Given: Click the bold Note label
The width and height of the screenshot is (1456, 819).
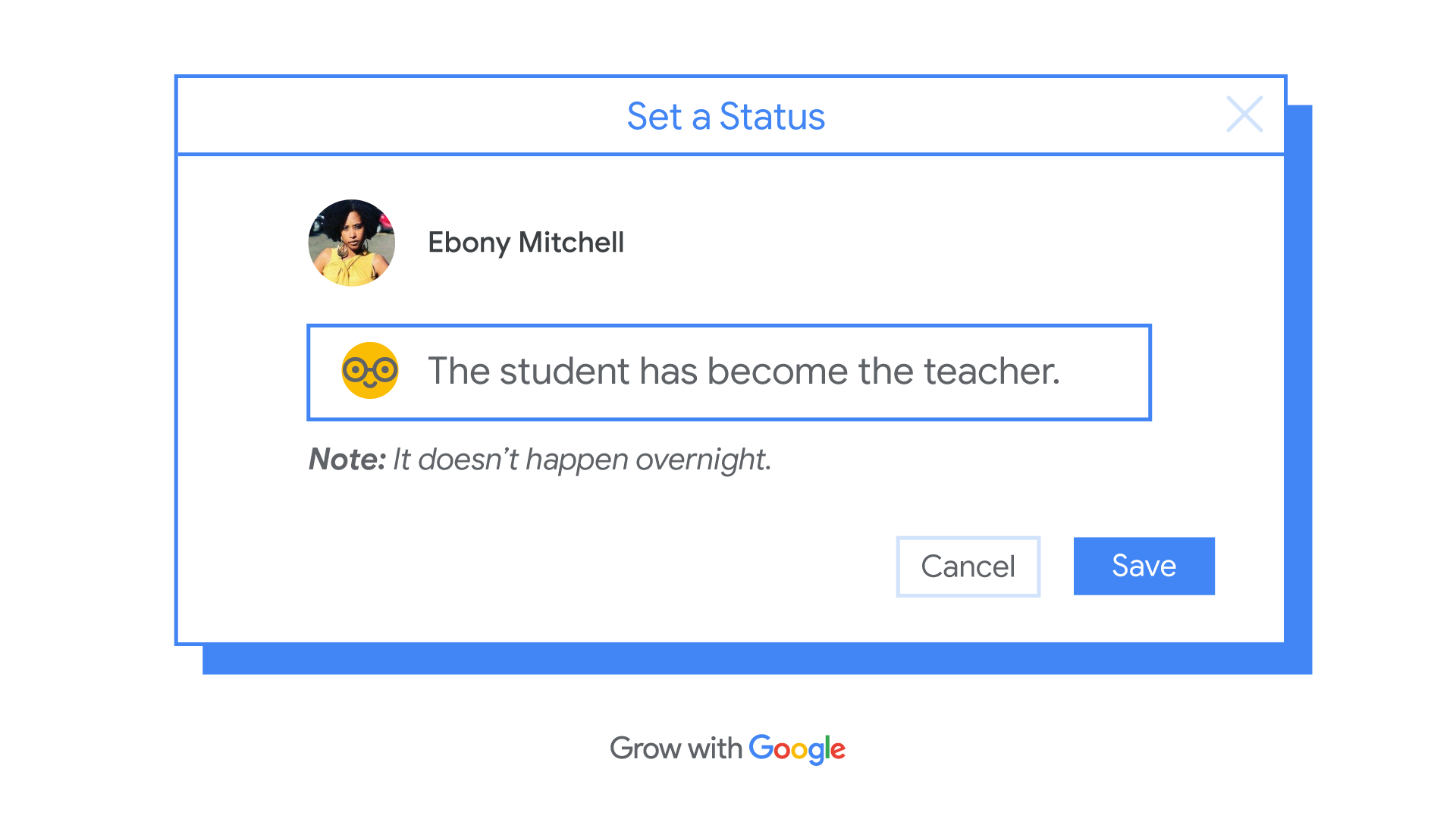Looking at the screenshot, I should pyautogui.click(x=347, y=459).
